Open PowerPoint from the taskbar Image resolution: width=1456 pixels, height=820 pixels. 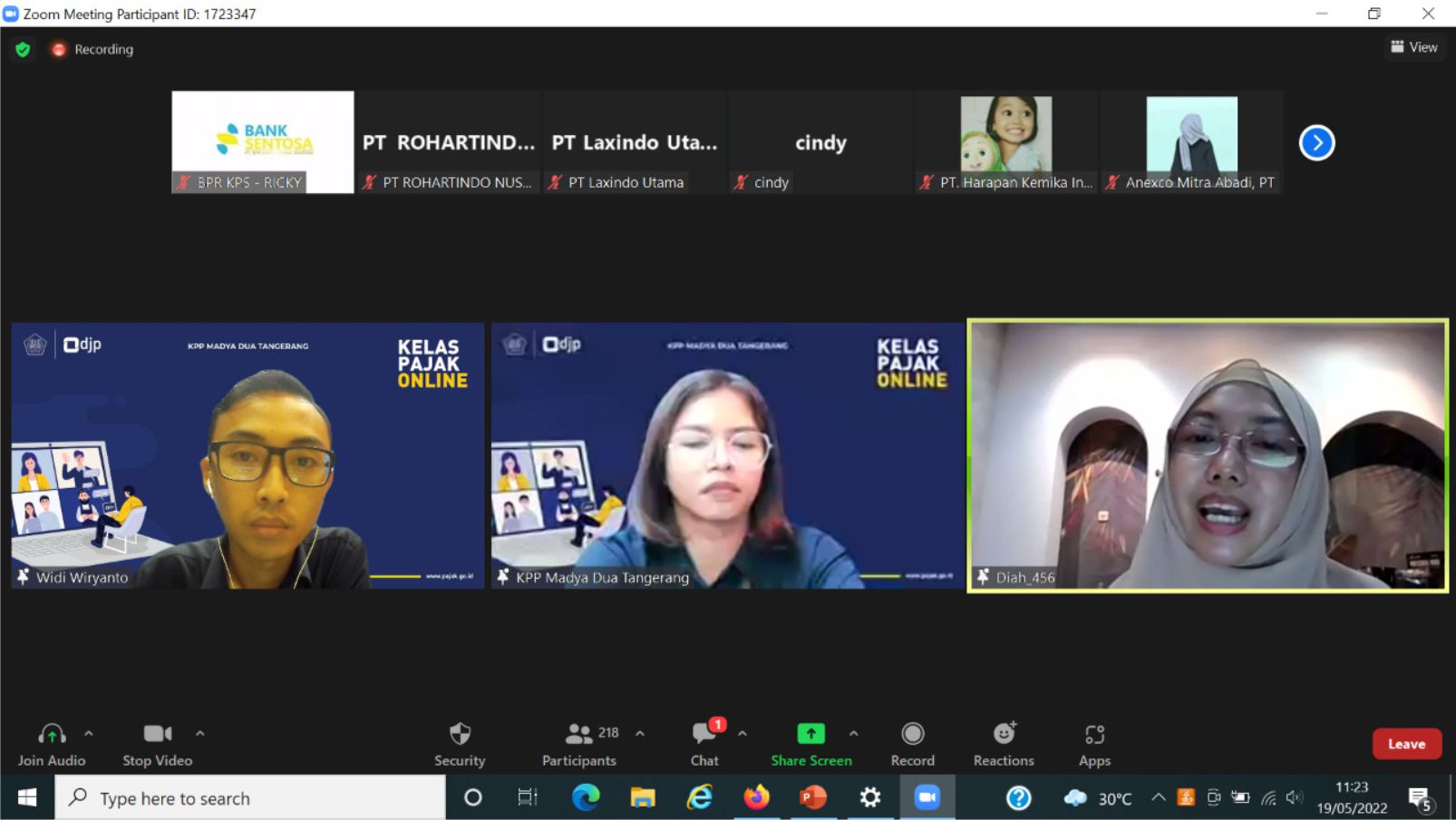[x=812, y=797]
